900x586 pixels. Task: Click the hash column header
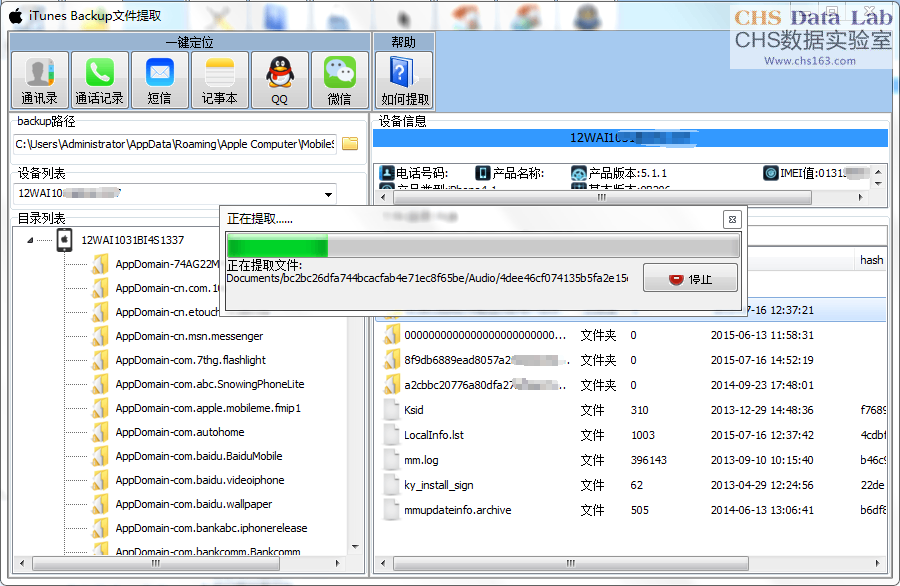870,260
